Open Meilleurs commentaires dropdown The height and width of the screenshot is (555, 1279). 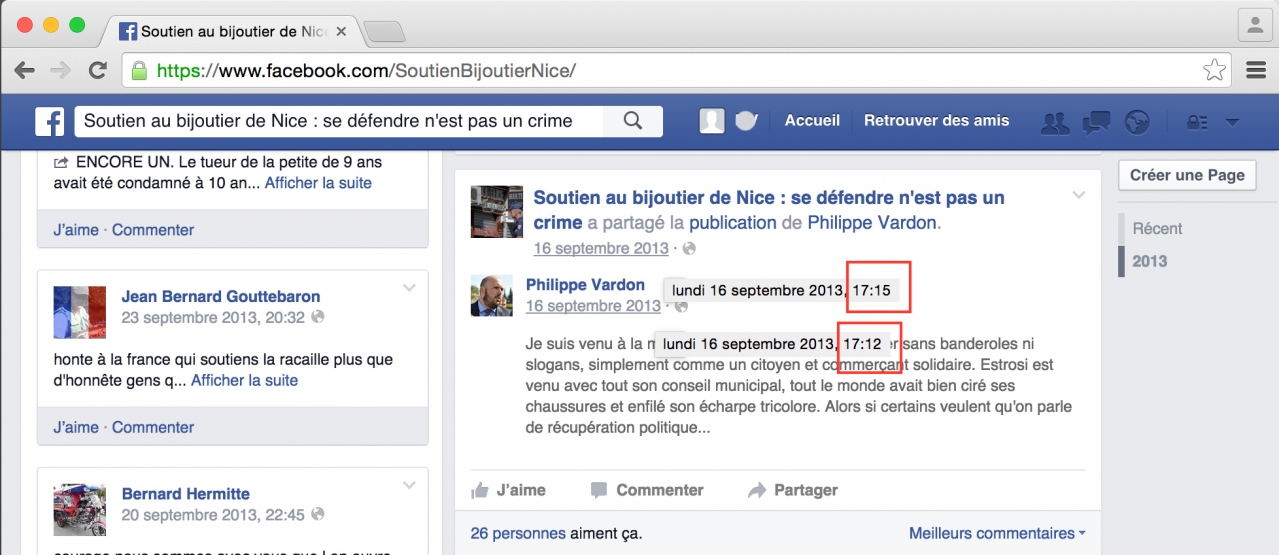pyautogui.click(x=997, y=533)
